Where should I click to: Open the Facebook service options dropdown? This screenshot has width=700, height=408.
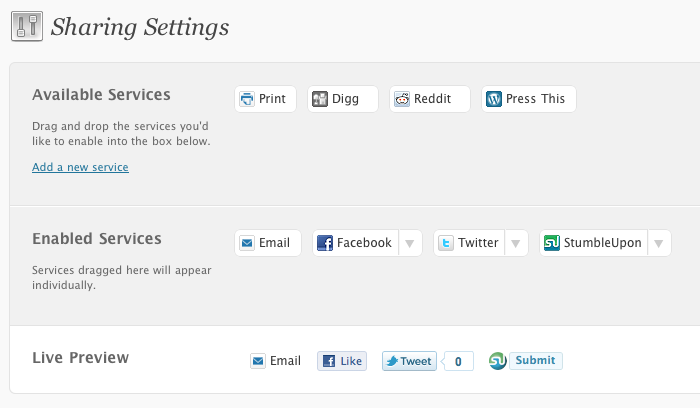coord(410,243)
